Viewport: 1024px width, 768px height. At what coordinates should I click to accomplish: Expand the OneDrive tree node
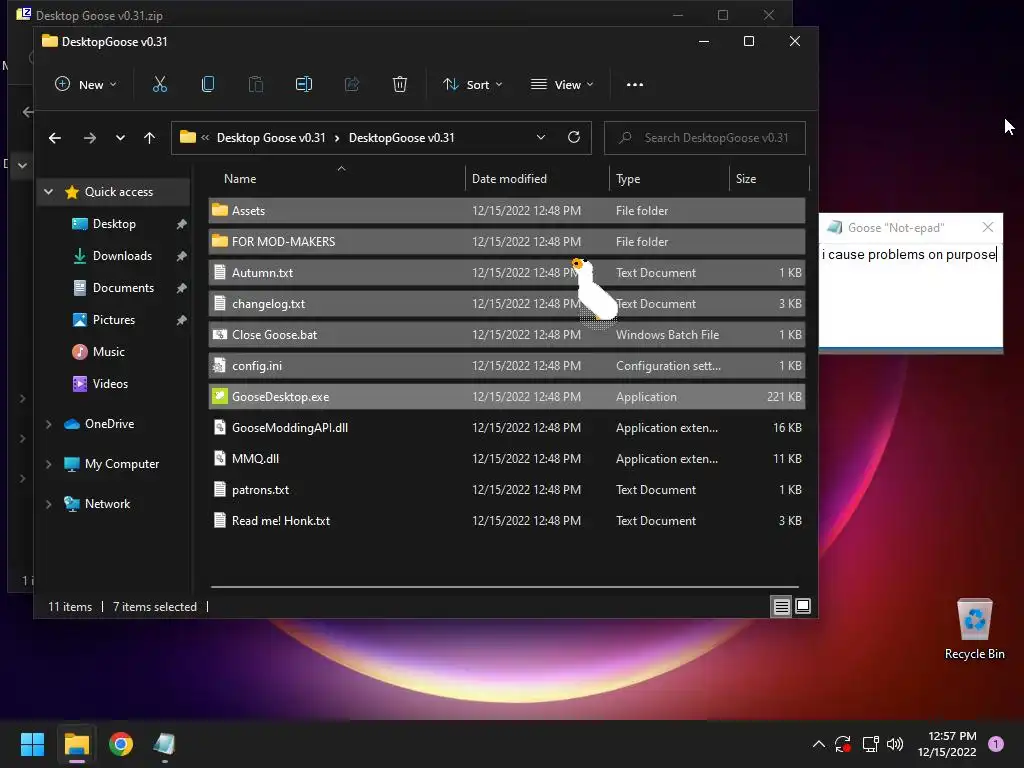click(48, 424)
